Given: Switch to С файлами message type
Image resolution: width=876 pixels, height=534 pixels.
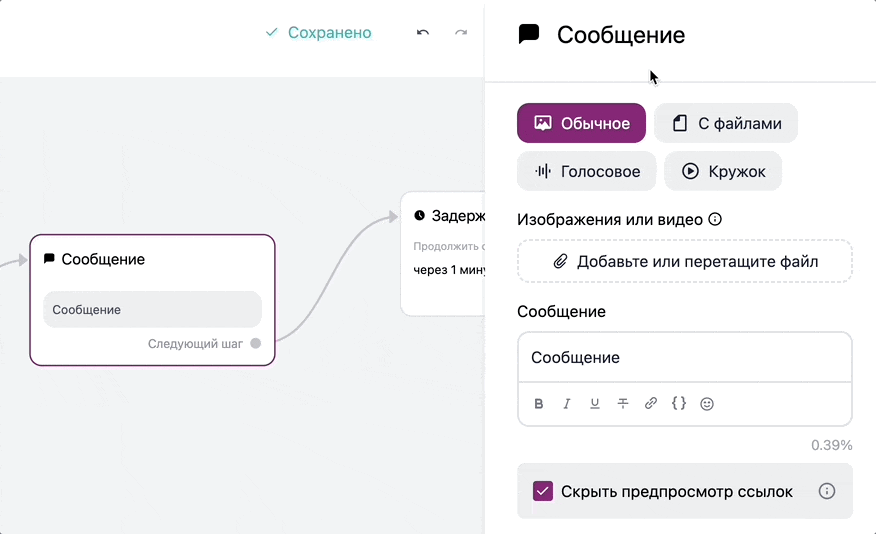Looking at the screenshot, I should [x=726, y=123].
